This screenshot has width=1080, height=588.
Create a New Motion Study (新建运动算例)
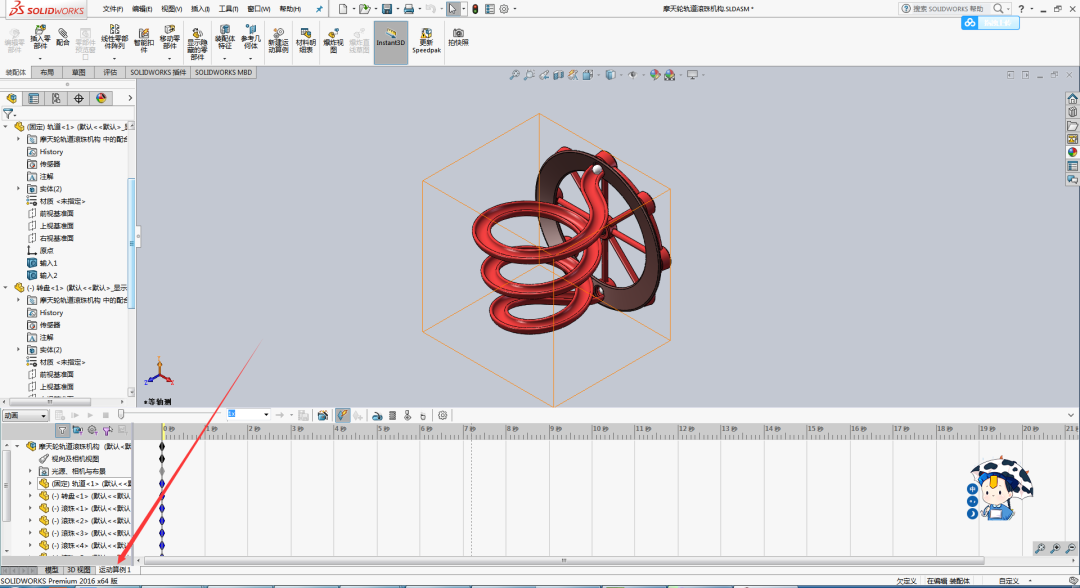(x=280, y=40)
